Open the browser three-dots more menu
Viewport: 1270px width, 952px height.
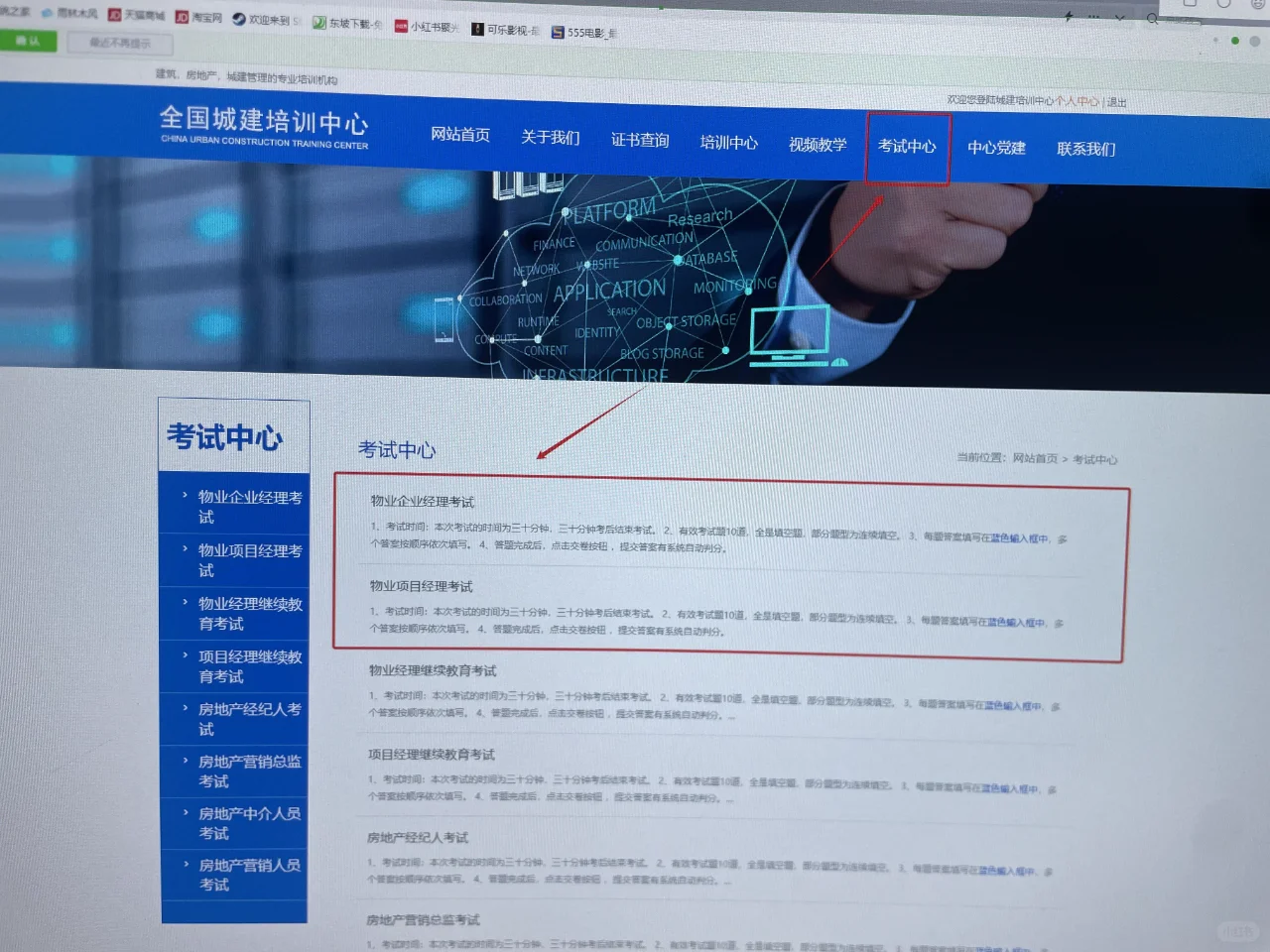point(1094,17)
